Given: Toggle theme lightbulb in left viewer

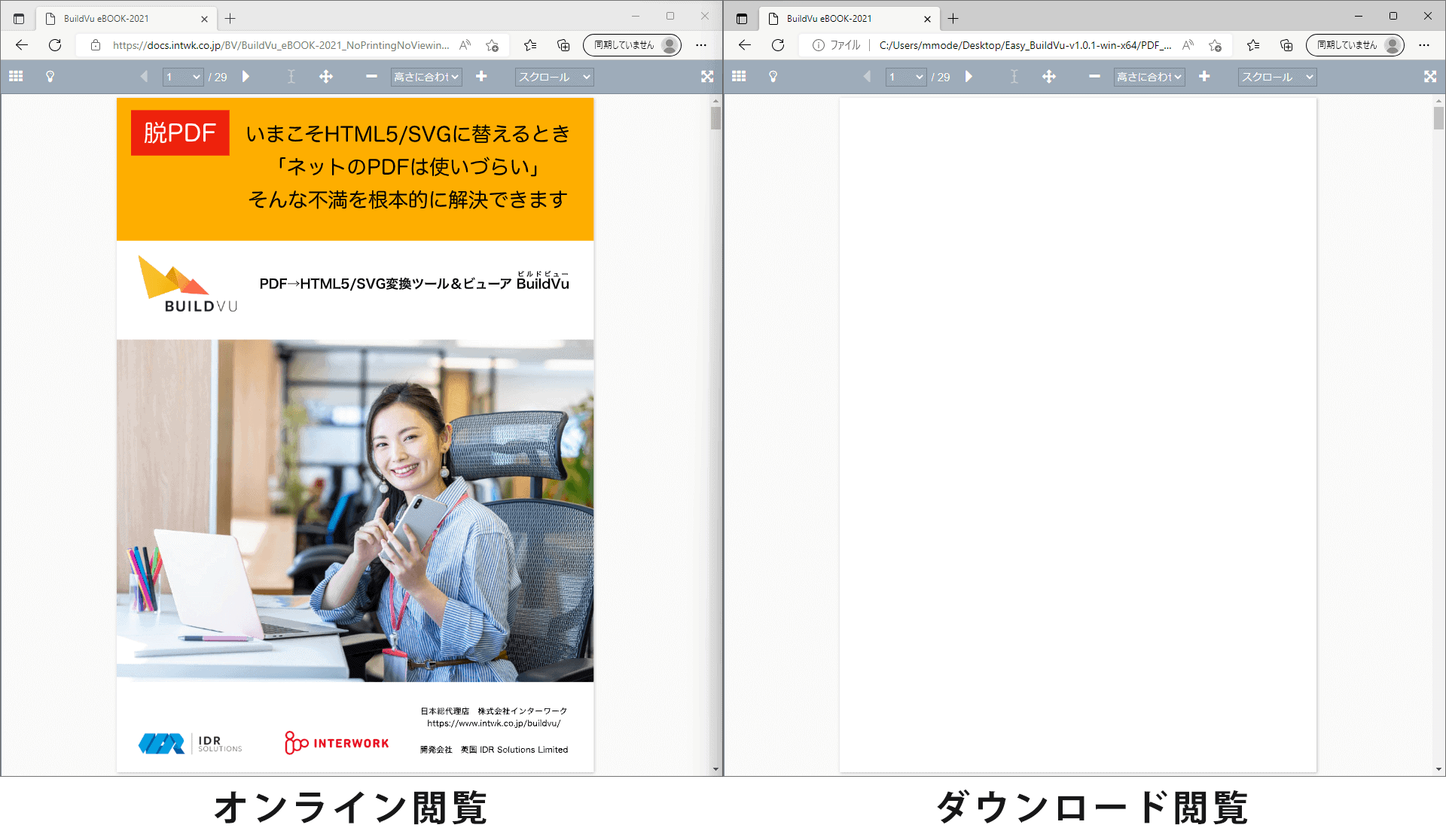Looking at the screenshot, I should [x=50, y=76].
